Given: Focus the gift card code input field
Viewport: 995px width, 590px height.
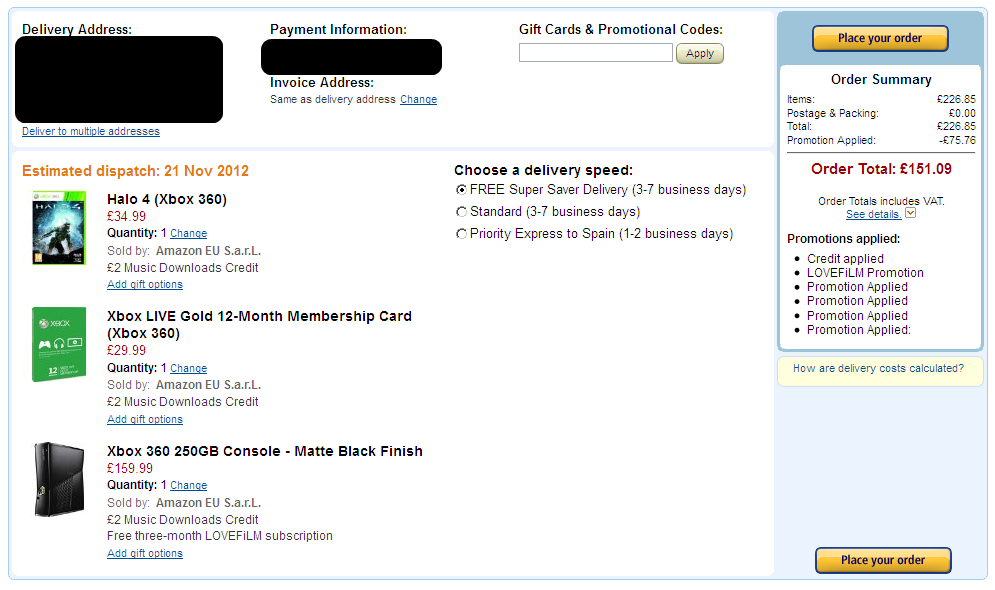Looking at the screenshot, I should [x=596, y=53].
